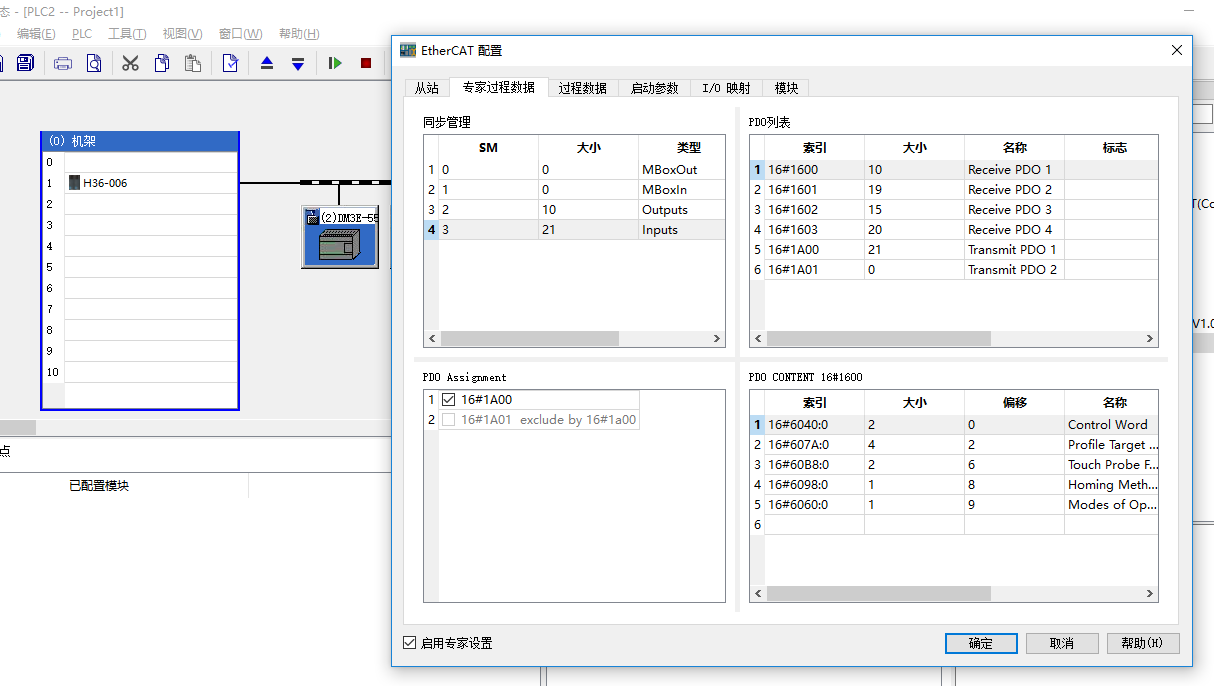This screenshot has width=1214, height=686.
Task: Select 16#1603 Receive PDO 4 row
Action: (954, 230)
